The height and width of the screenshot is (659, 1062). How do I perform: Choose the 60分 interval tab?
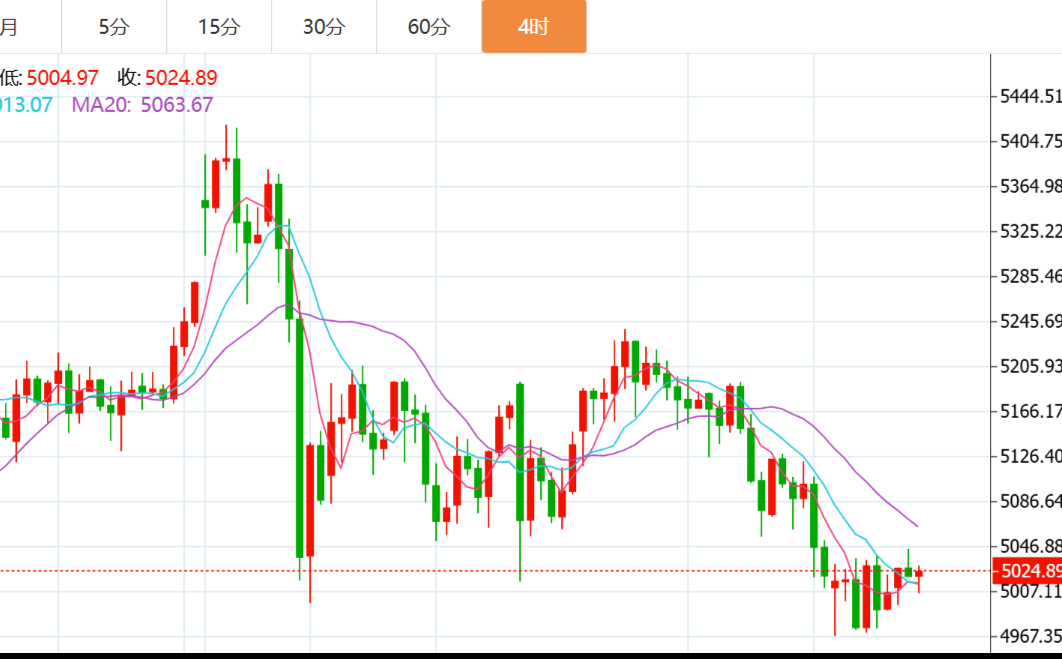coord(429,27)
